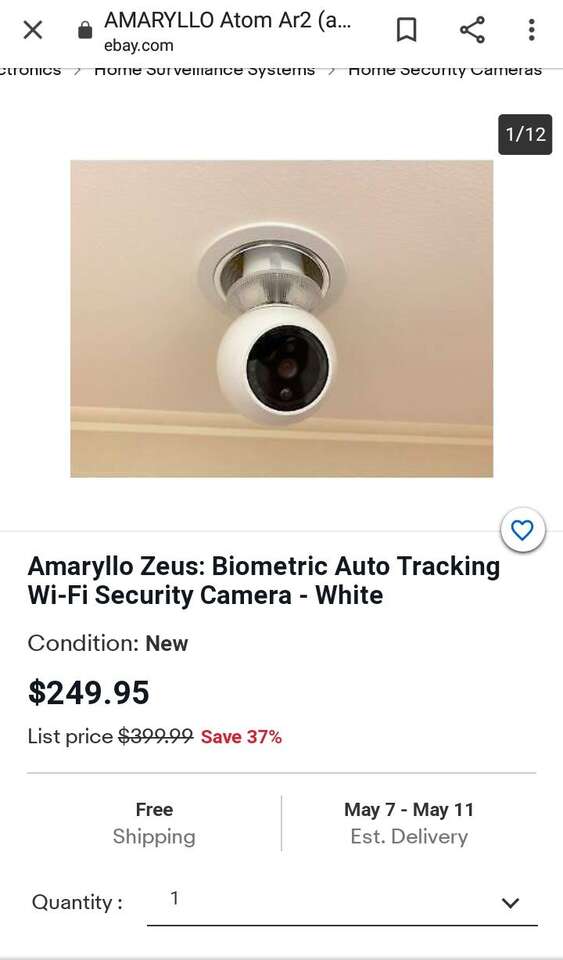Close the browser tab with X icon

coord(32,29)
